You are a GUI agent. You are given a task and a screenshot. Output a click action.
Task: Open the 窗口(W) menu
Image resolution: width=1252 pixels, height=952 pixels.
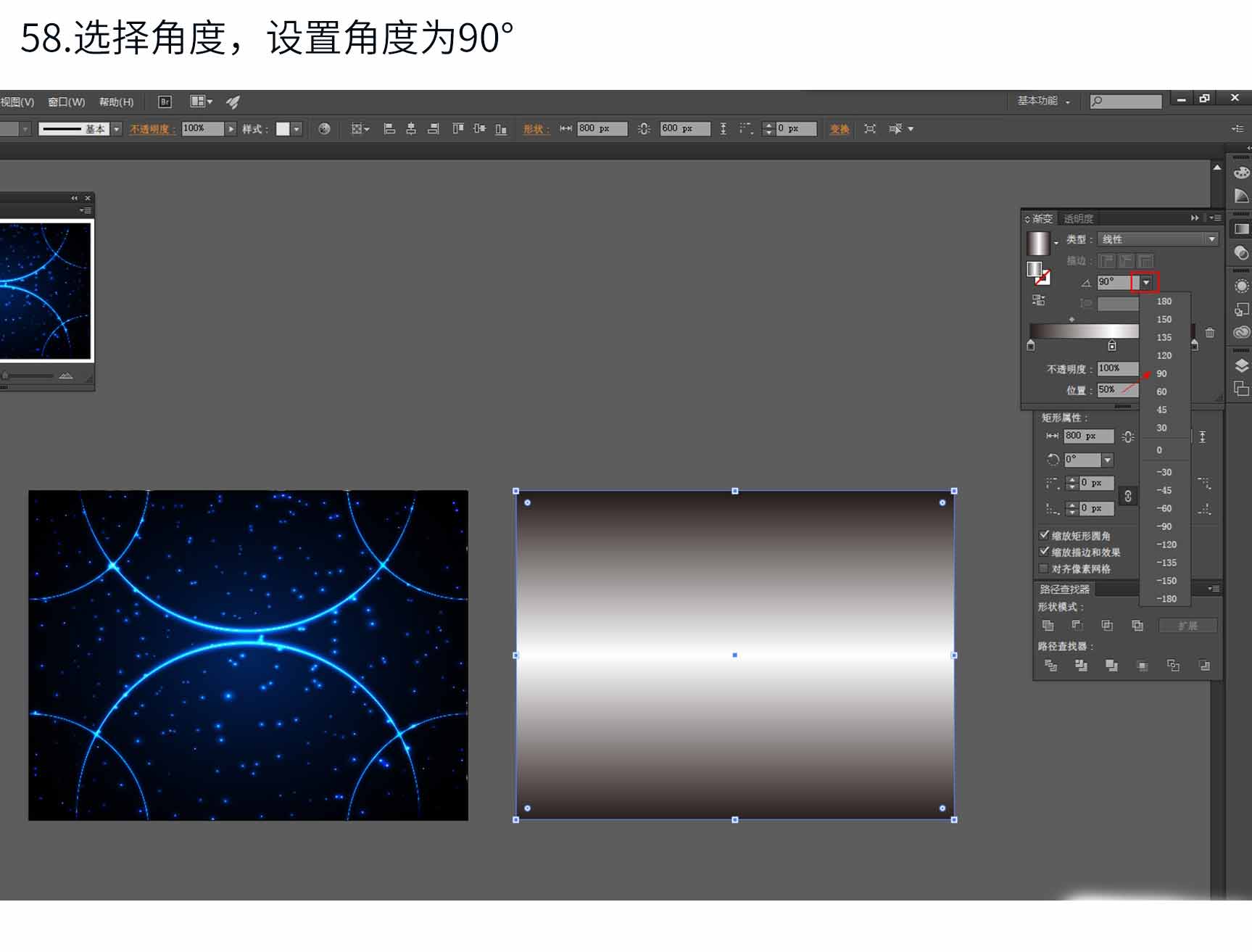click(x=67, y=102)
